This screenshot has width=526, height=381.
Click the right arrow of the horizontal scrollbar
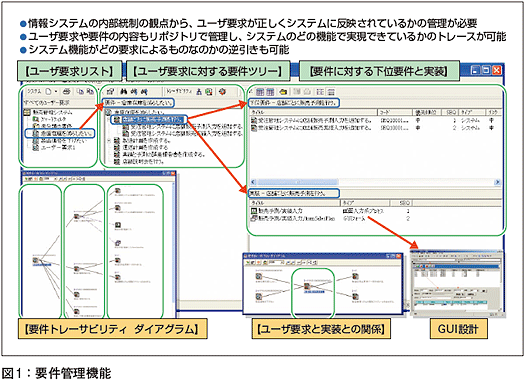497,182
